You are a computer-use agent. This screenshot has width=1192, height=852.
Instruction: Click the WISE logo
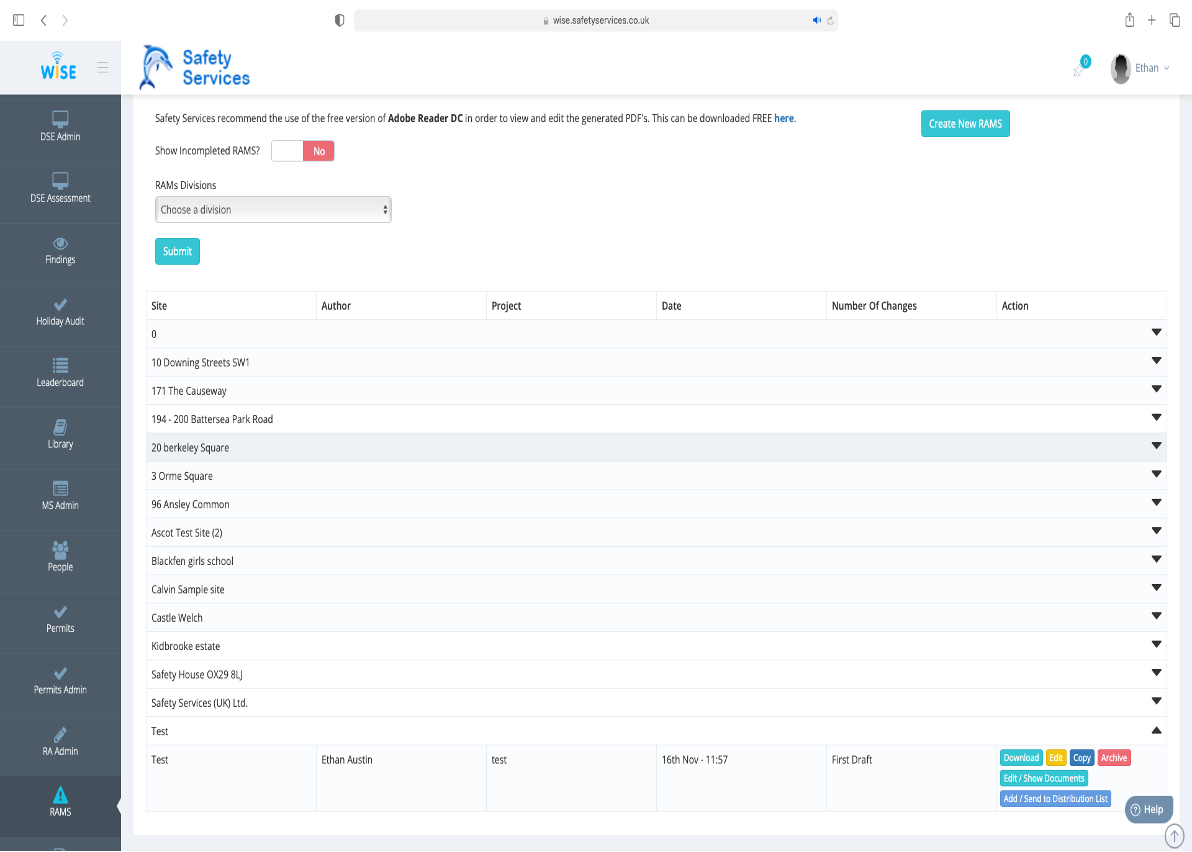point(59,67)
